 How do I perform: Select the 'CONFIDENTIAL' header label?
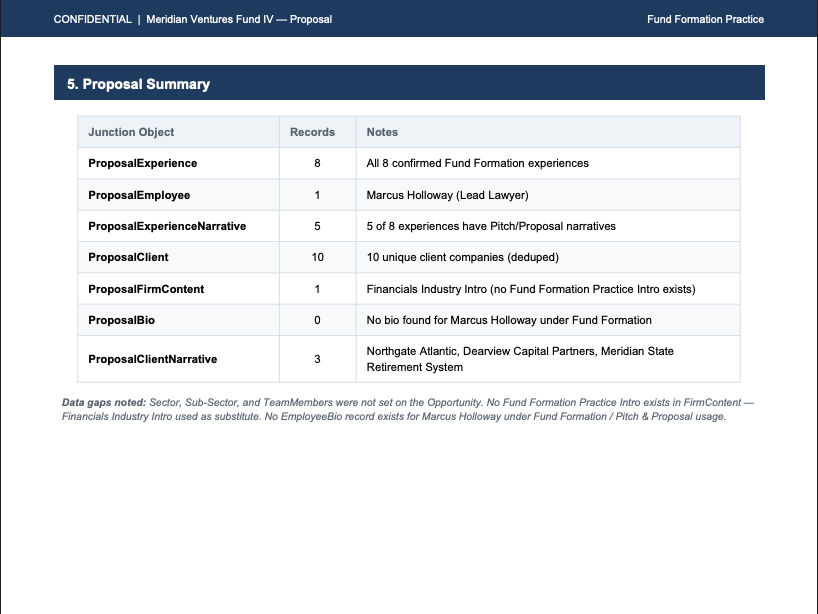click(x=92, y=19)
